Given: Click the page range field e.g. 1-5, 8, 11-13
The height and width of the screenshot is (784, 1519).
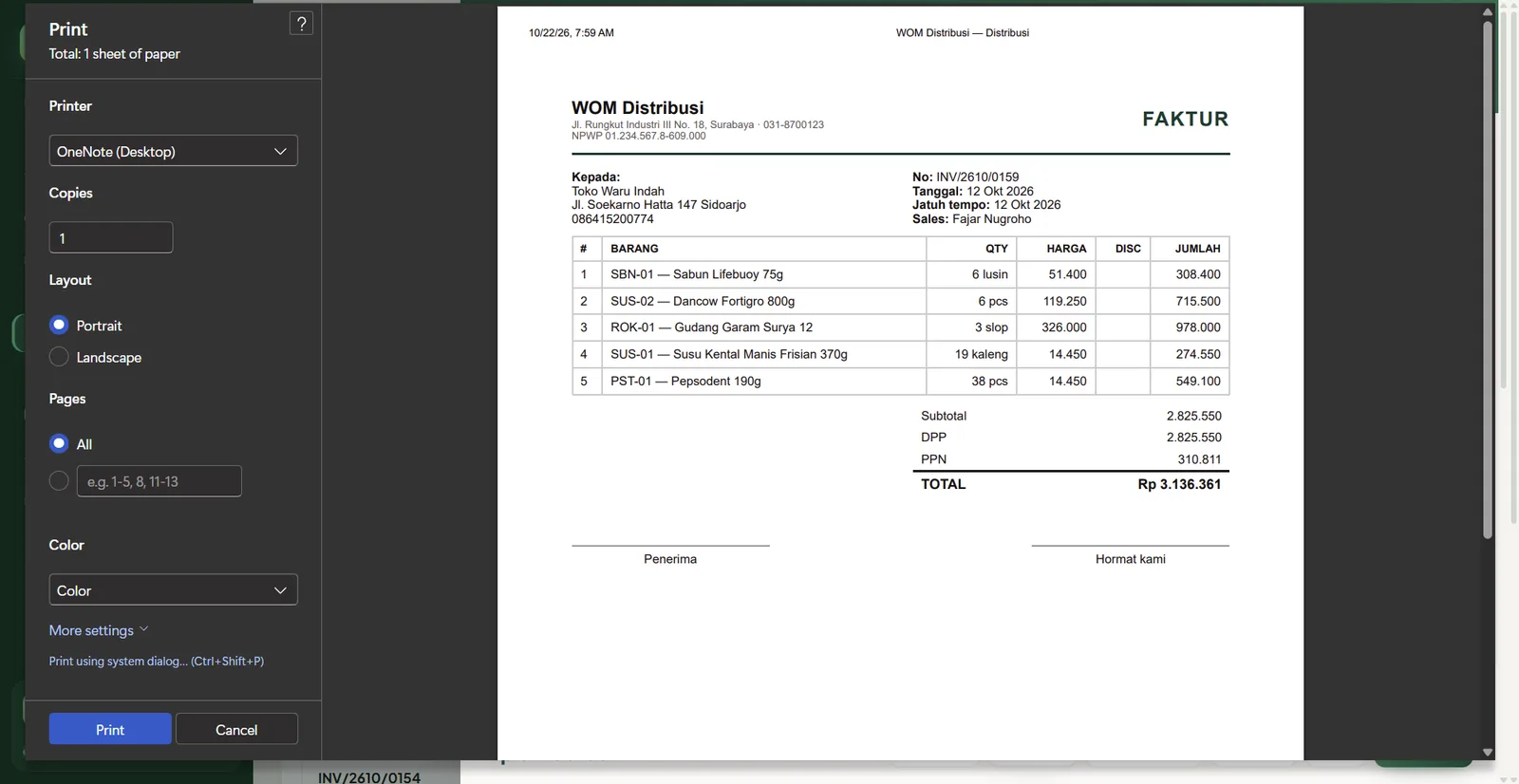Looking at the screenshot, I should pyautogui.click(x=159, y=481).
